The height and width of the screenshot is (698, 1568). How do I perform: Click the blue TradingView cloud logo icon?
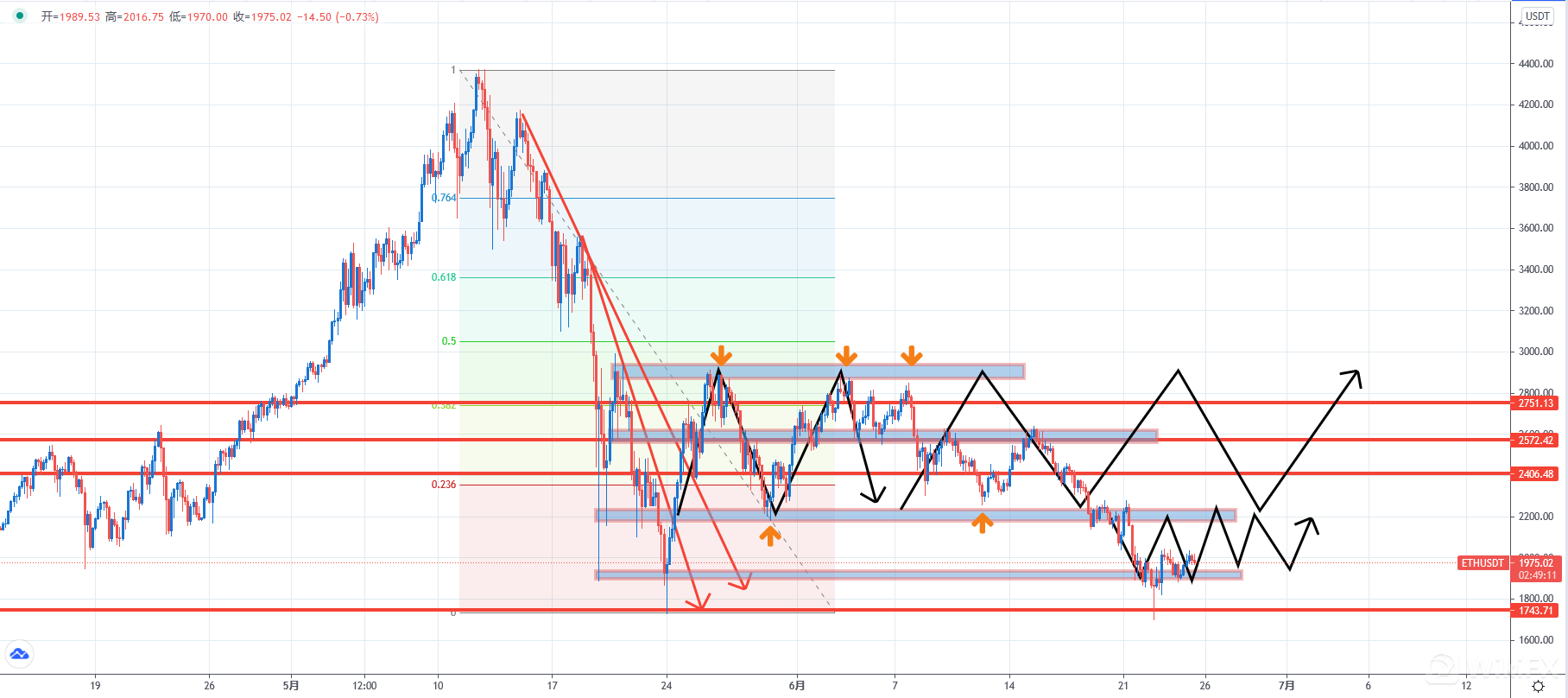[x=19, y=654]
